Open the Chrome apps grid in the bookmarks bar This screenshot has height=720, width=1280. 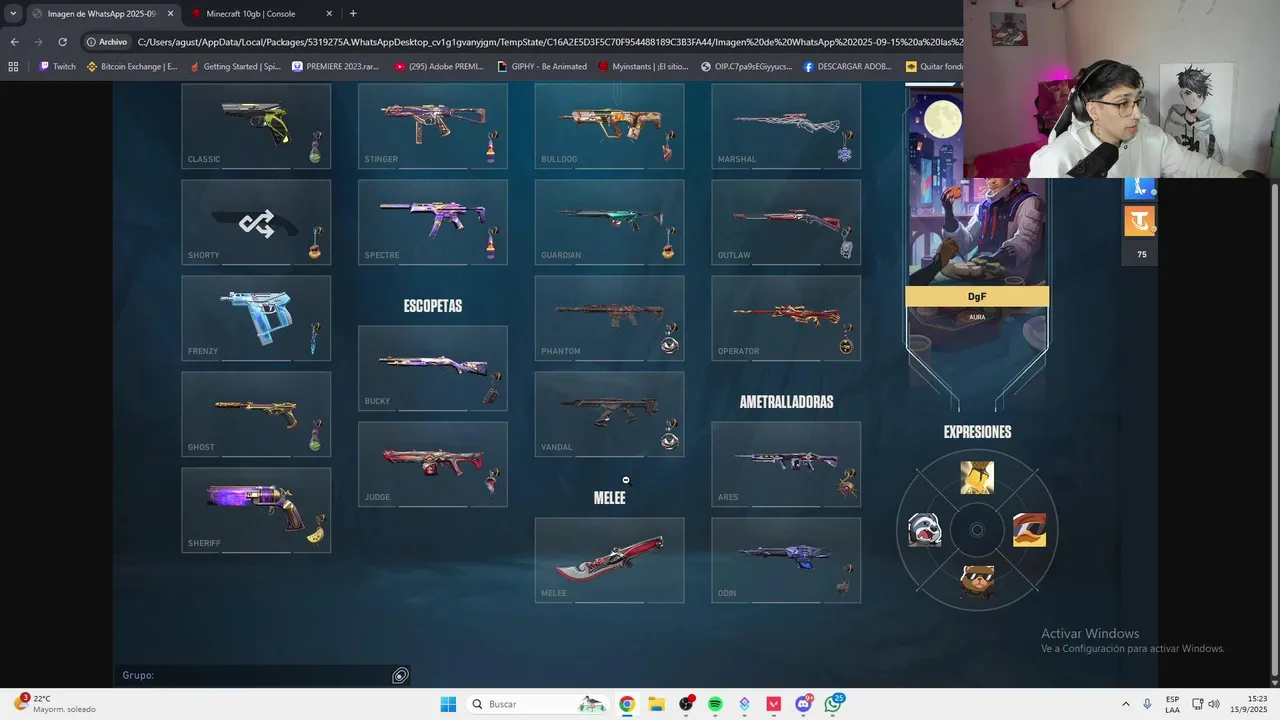tap(13, 67)
